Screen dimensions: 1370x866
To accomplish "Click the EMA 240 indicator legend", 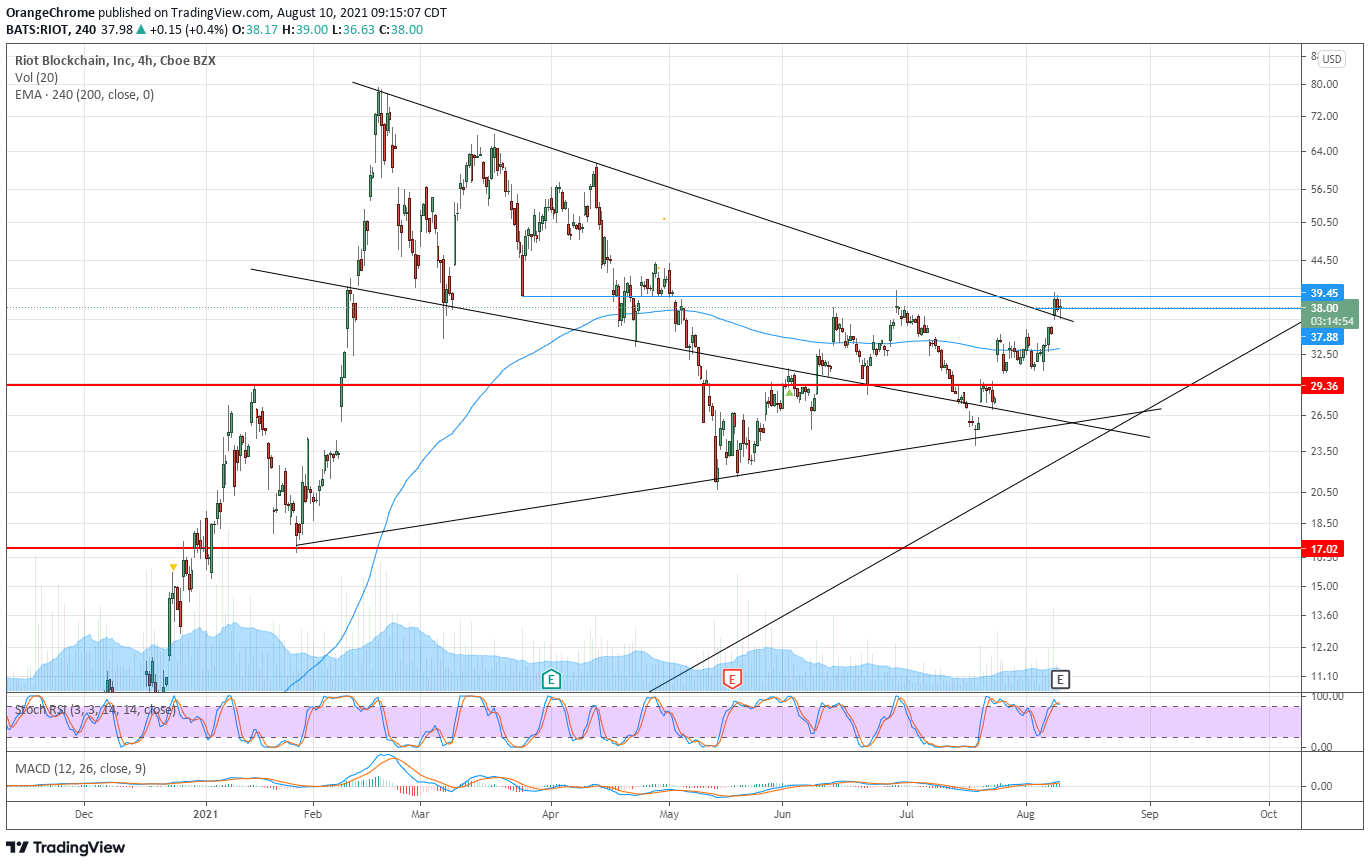I will 85,95.
